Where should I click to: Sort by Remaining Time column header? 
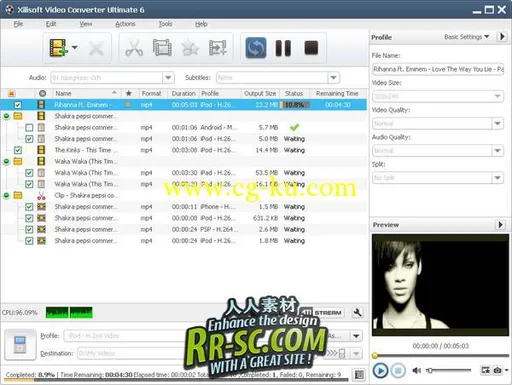coord(337,93)
